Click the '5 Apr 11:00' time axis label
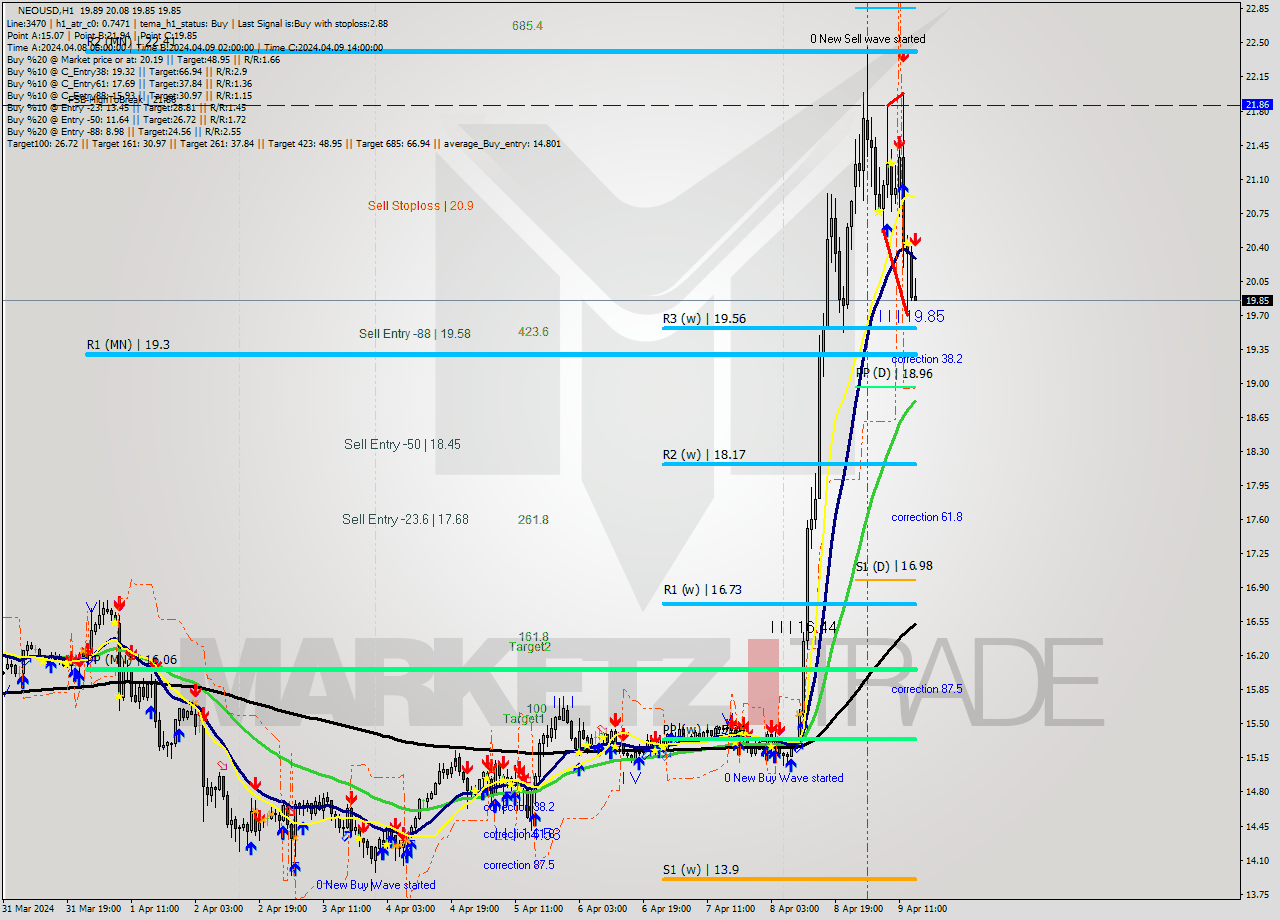The image size is (1280, 920). (x=538, y=909)
